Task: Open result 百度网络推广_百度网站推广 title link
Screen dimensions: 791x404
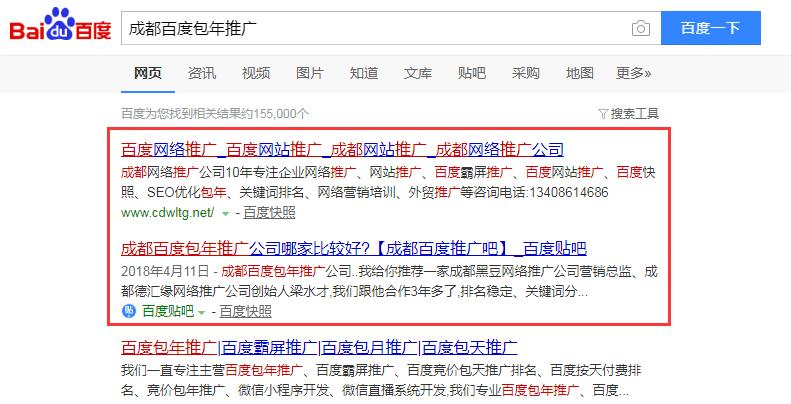Action: (x=342, y=150)
